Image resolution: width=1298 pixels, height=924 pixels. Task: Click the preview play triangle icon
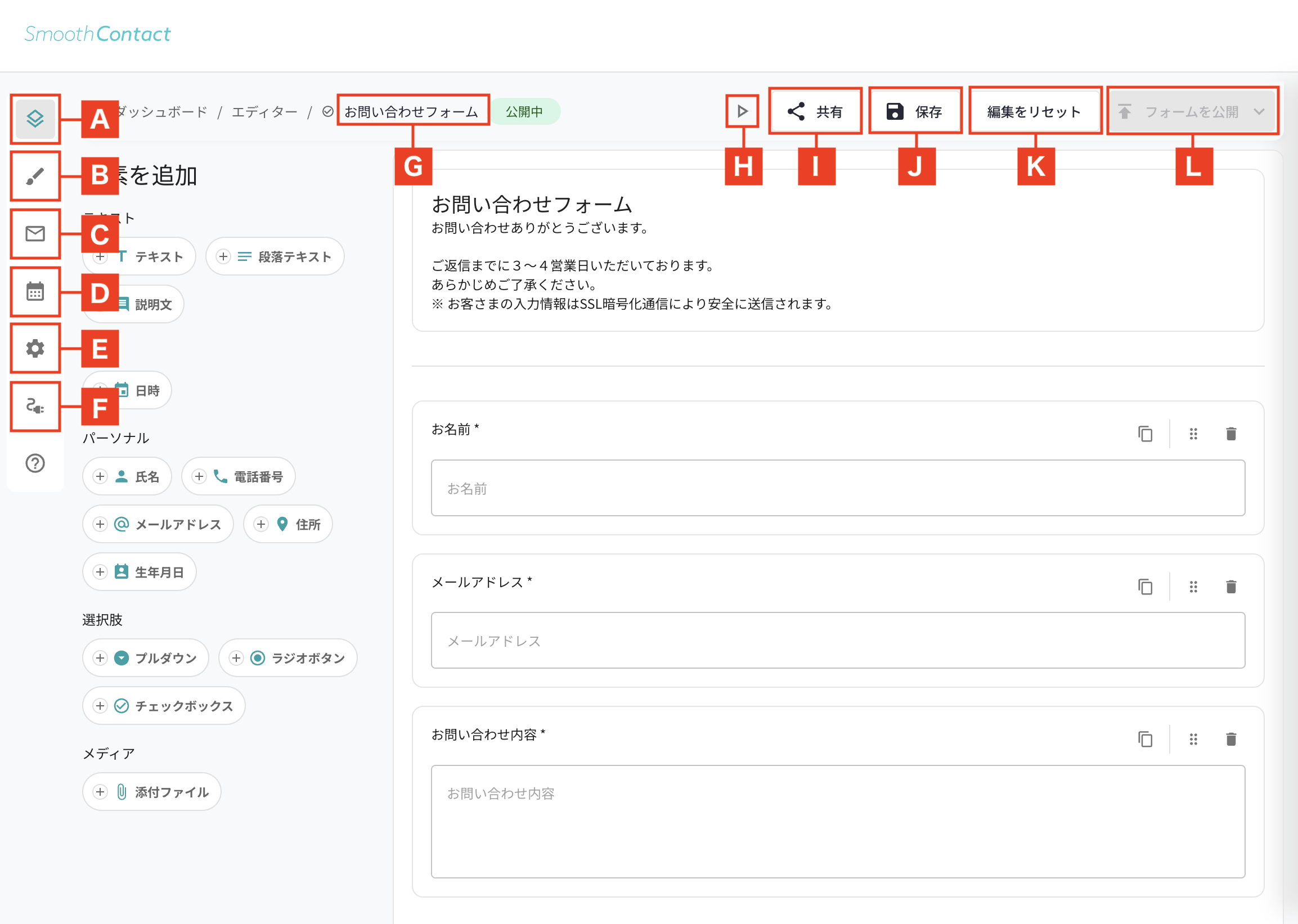pyautogui.click(x=742, y=111)
